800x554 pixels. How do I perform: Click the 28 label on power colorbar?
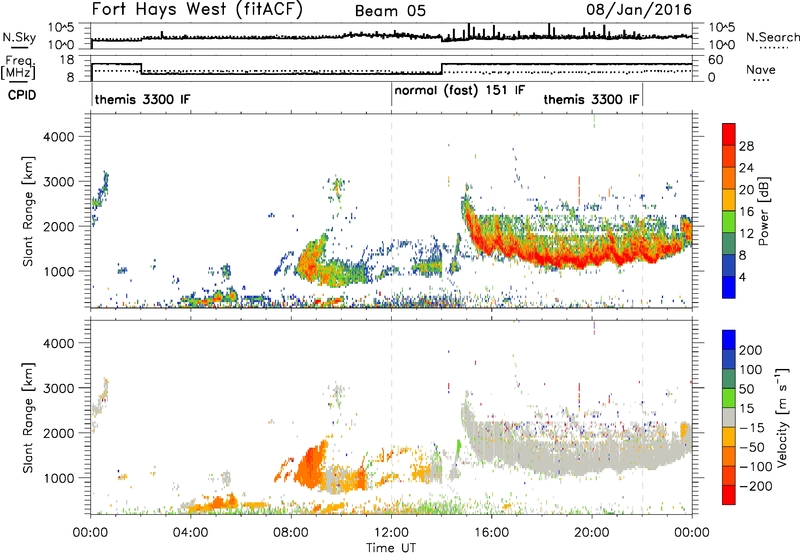(x=746, y=146)
